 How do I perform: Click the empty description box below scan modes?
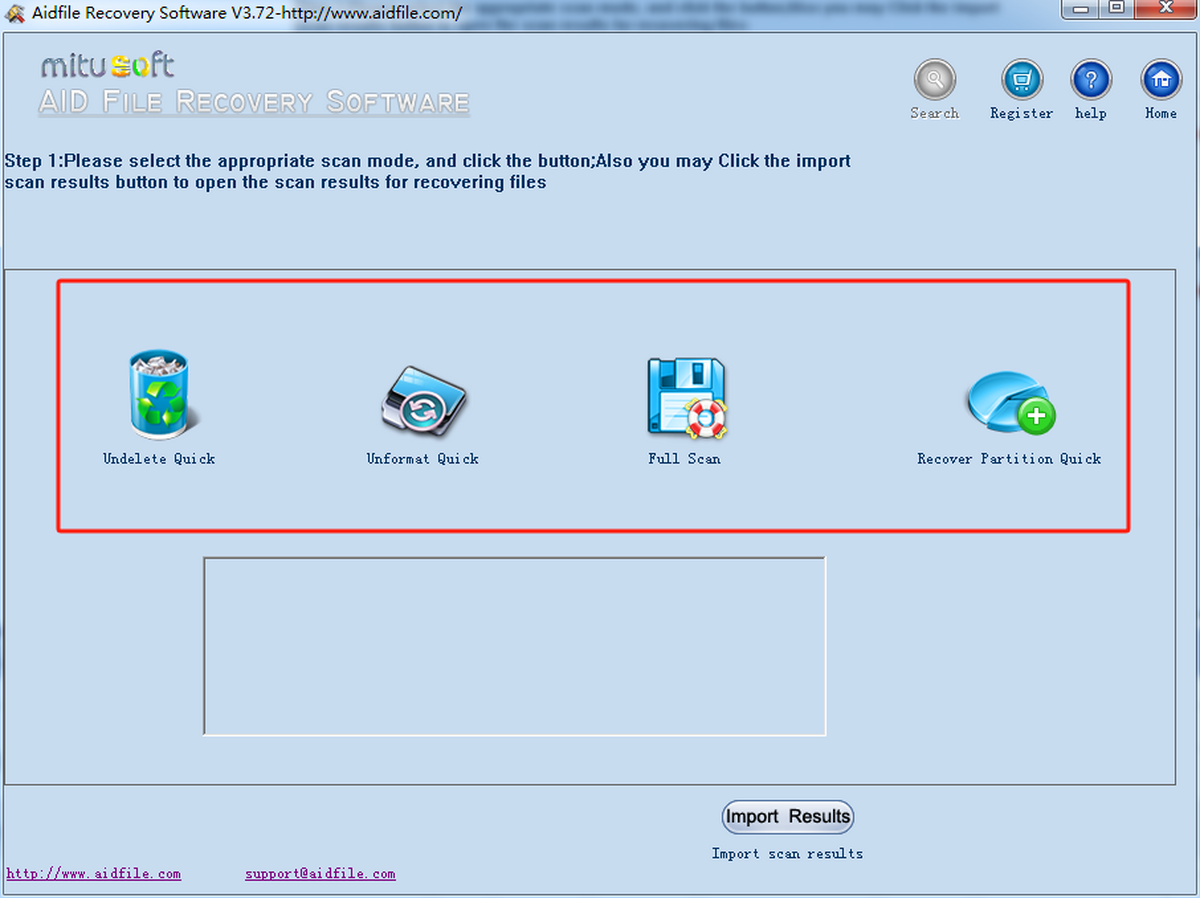point(515,646)
